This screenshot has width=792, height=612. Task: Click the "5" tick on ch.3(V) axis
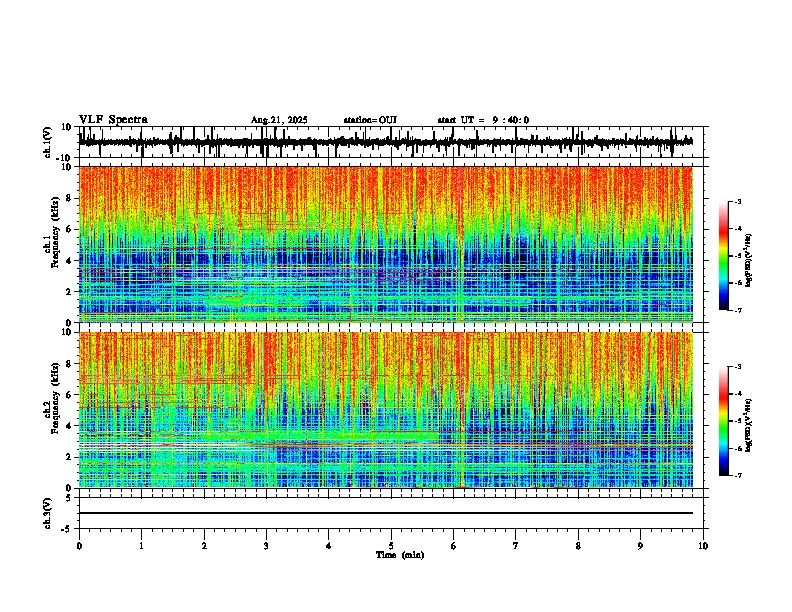(69, 497)
